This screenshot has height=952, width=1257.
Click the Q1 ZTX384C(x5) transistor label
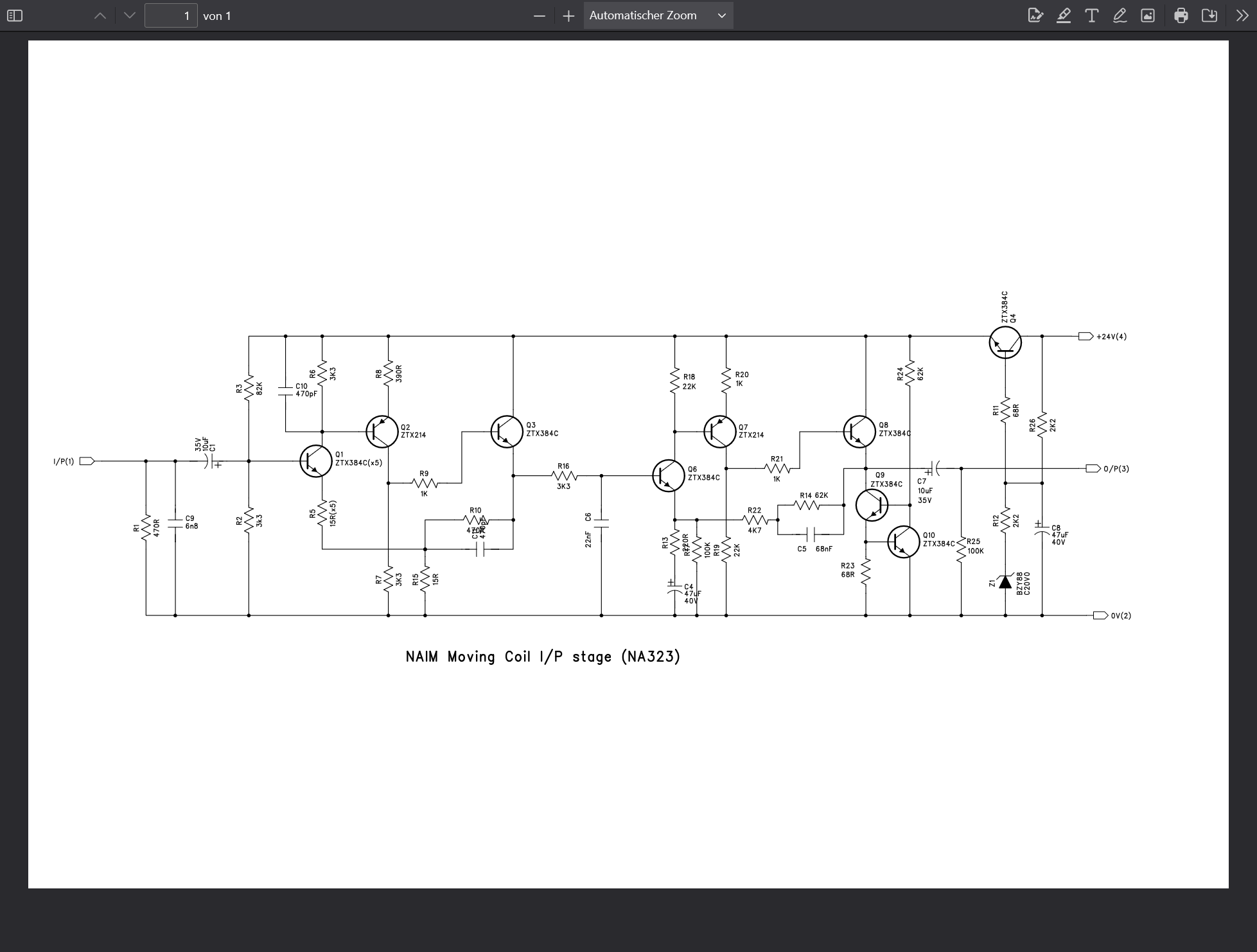tap(358, 459)
